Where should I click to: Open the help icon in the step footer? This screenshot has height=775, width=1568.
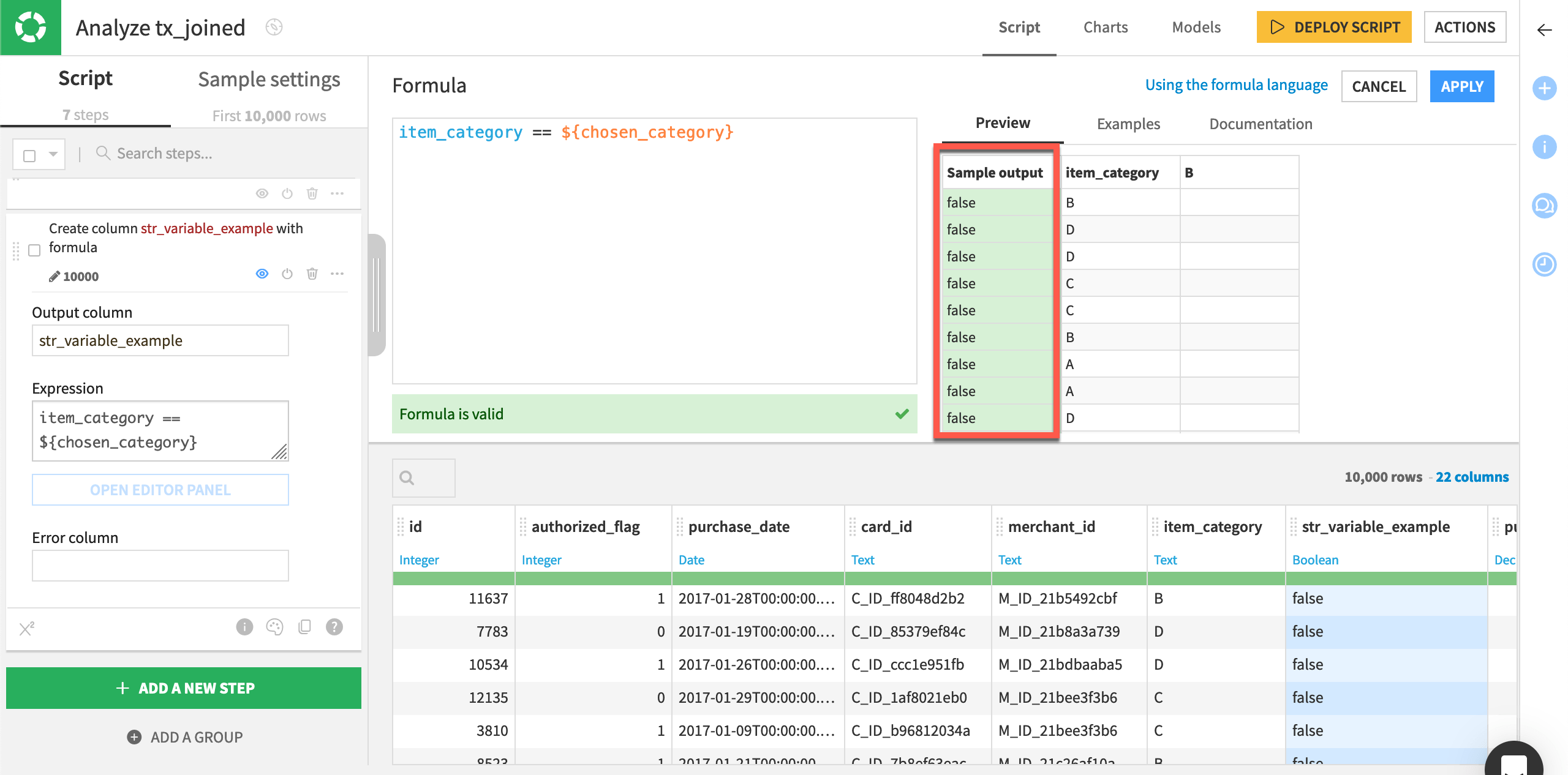point(334,626)
